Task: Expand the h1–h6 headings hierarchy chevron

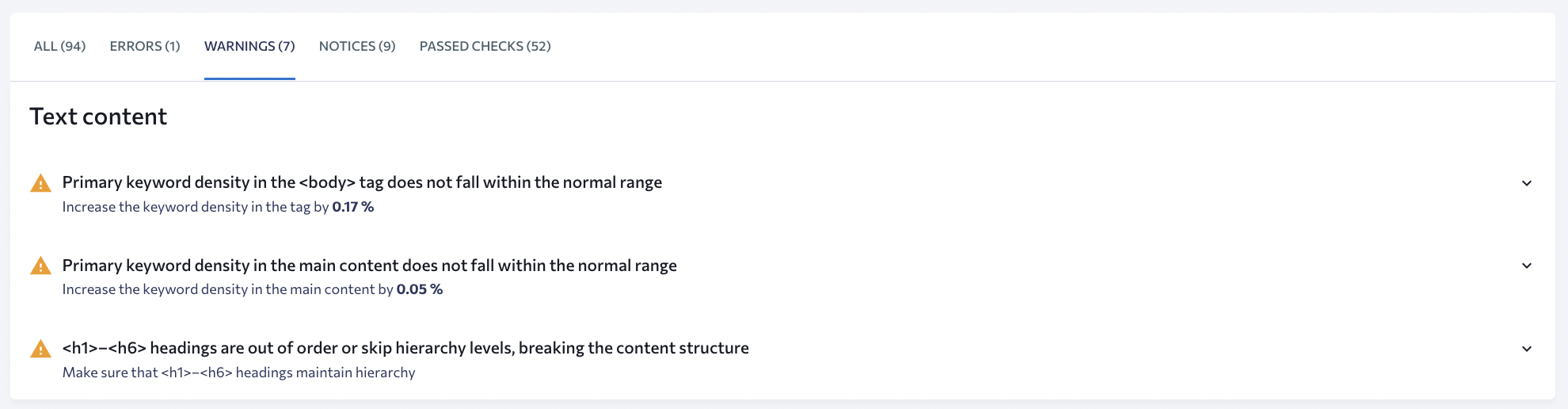Action: click(1527, 349)
